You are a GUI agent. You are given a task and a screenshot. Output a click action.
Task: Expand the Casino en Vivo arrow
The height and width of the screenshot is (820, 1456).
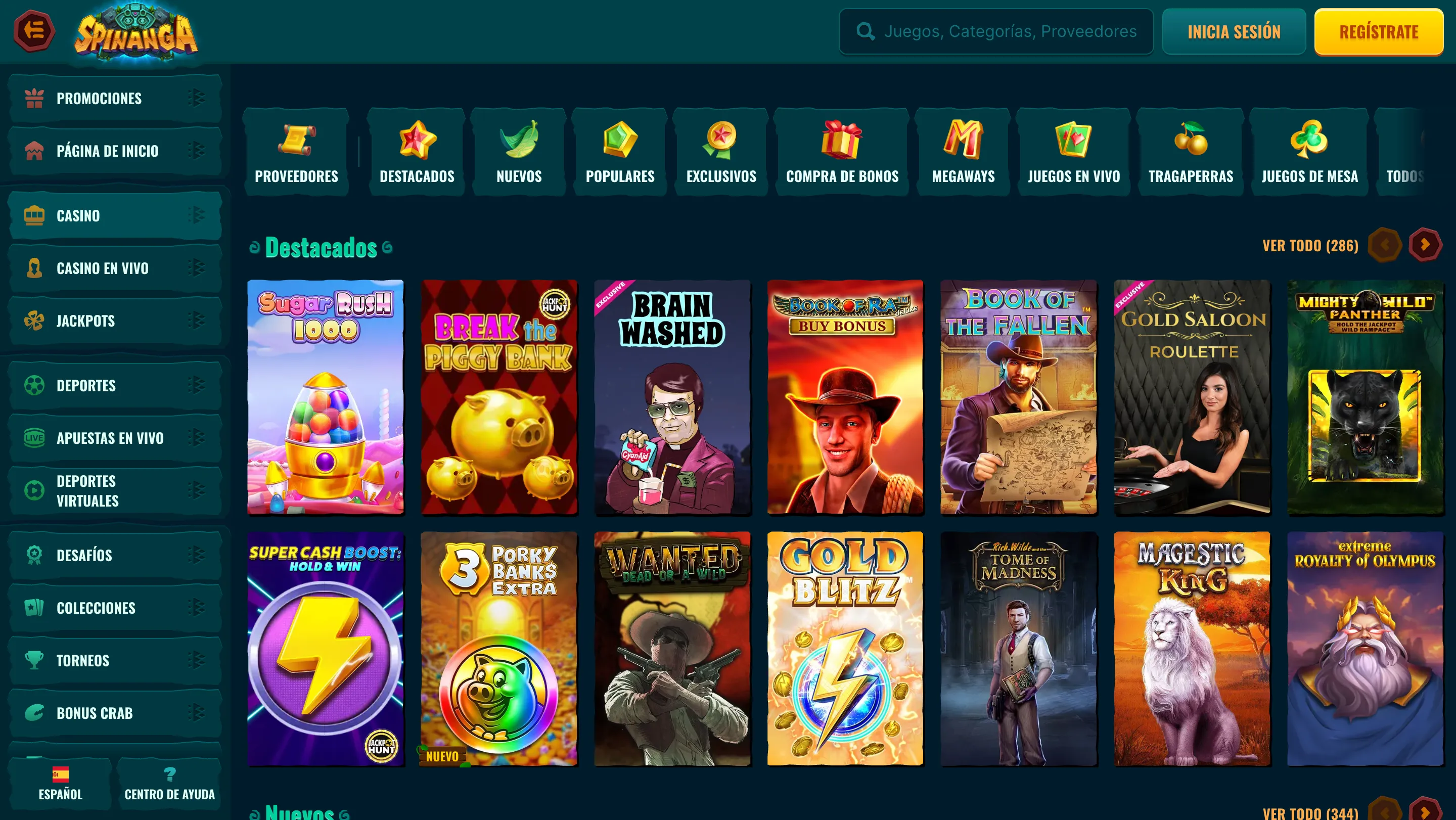point(196,267)
